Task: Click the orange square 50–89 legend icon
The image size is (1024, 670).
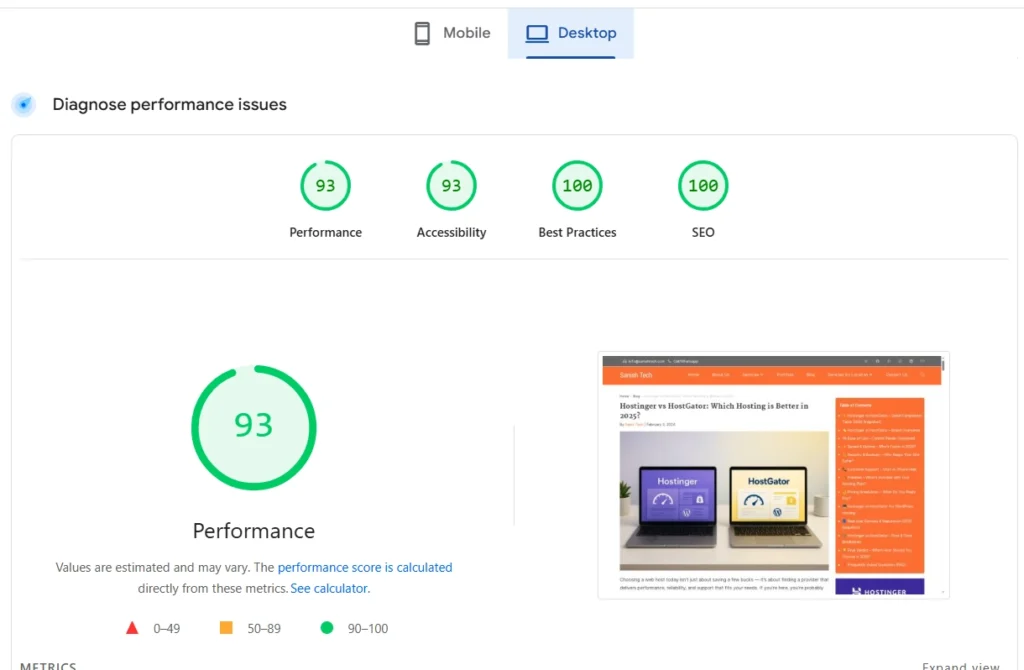Action: pyautogui.click(x=226, y=628)
